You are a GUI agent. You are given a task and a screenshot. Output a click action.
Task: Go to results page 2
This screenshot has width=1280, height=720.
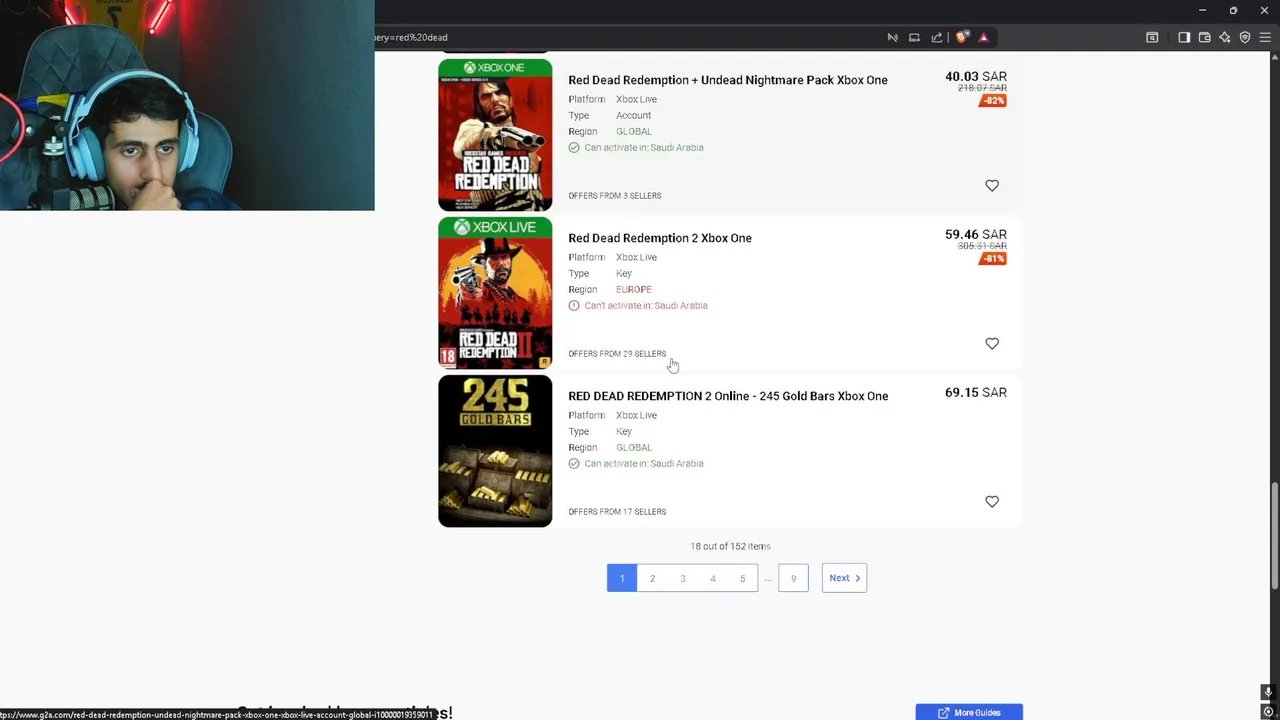pos(652,578)
